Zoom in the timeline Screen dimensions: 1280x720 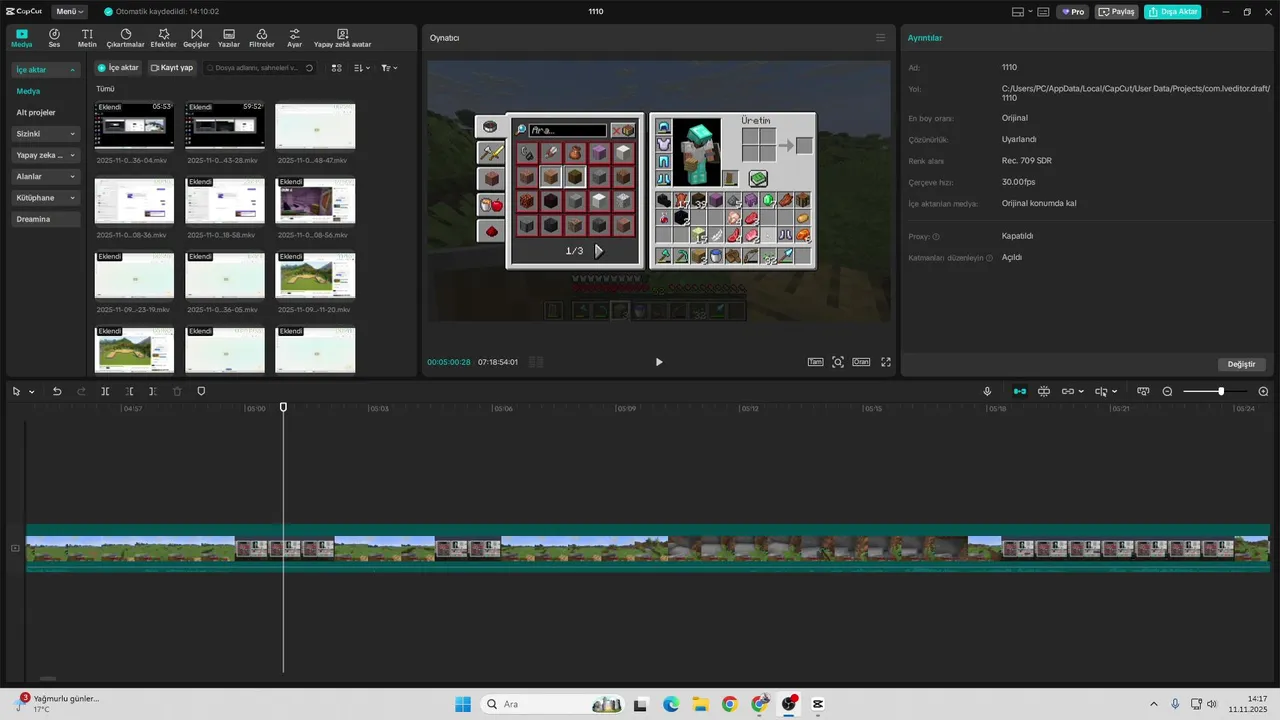pyautogui.click(x=1263, y=391)
